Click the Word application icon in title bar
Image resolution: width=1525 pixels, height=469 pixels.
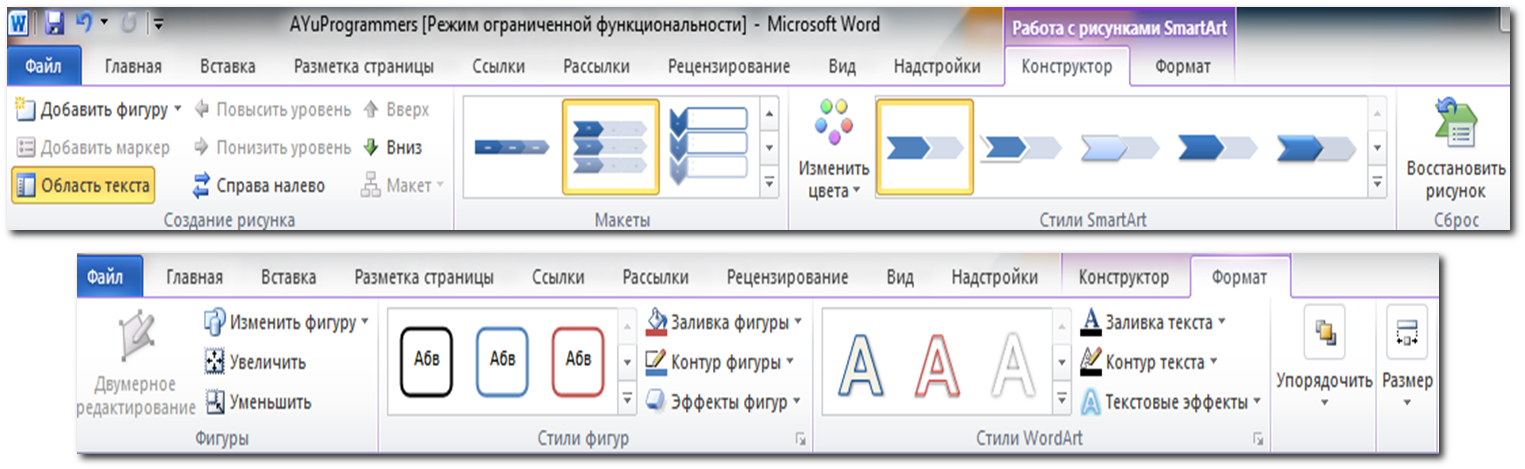[19, 21]
